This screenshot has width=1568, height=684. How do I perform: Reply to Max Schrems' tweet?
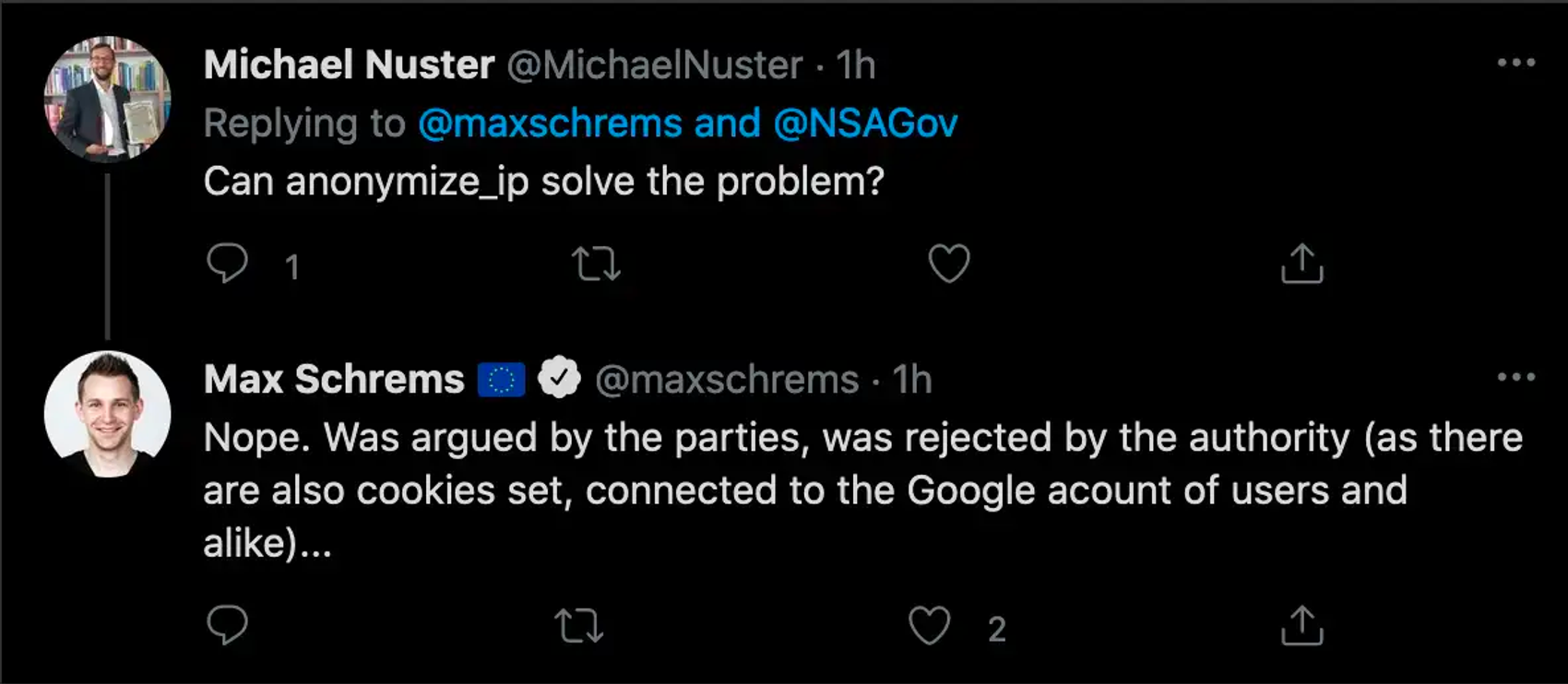tap(227, 626)
